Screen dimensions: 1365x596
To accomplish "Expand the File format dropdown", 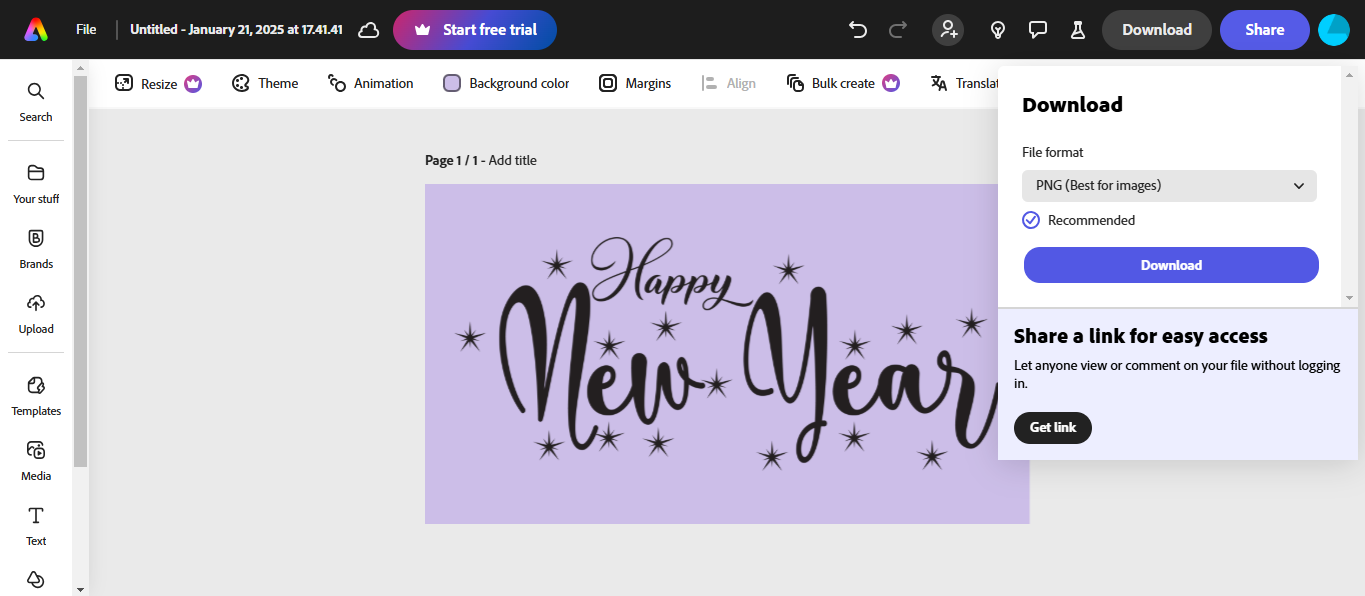I will pyautogui.click(x=1169, y=186).
